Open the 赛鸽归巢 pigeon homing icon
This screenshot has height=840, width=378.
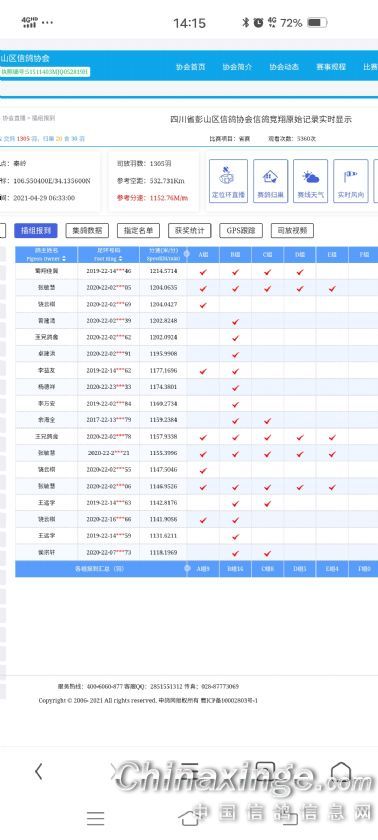click(270, 181)
